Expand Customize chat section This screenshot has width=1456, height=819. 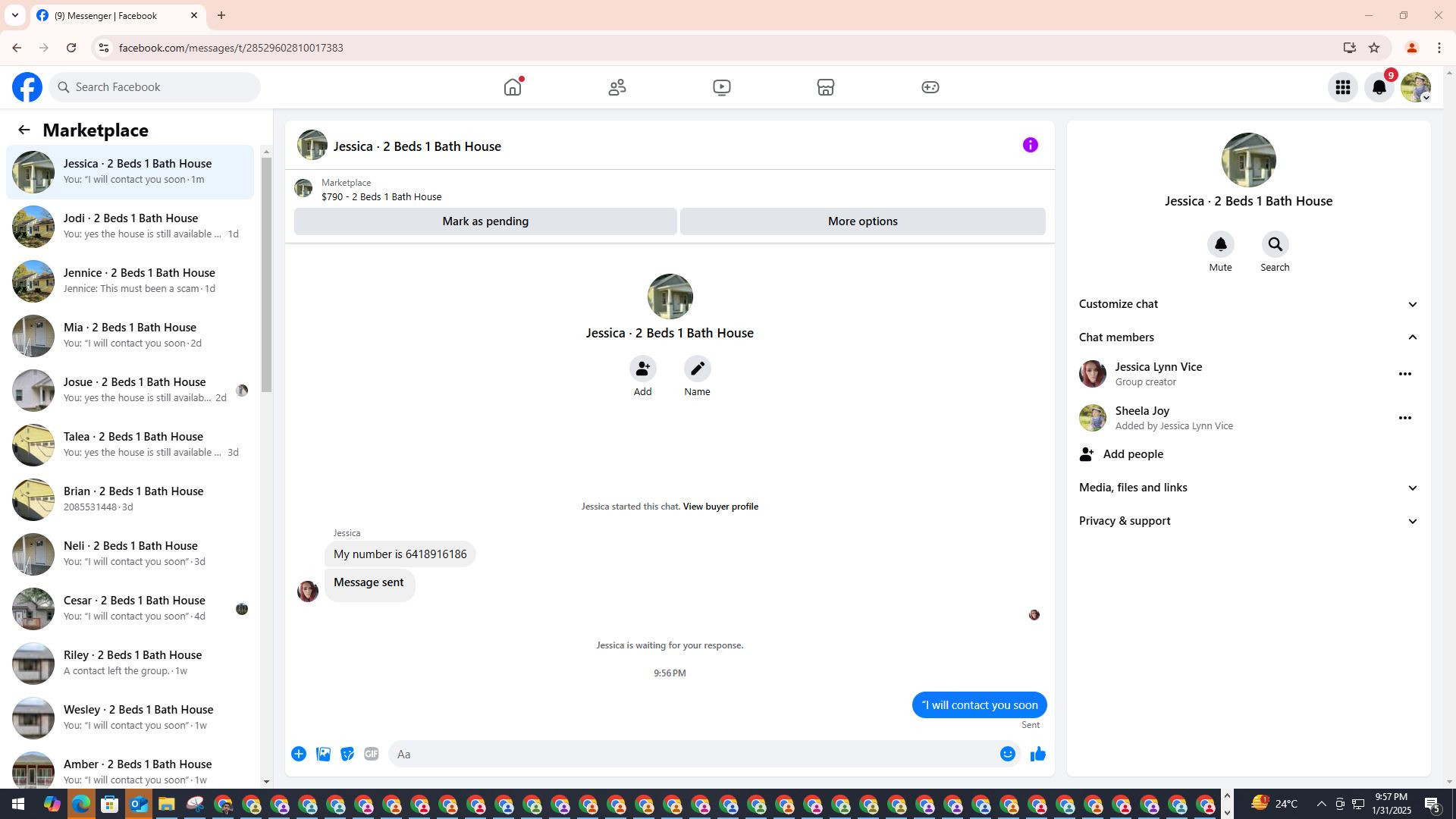[1248, 304]
